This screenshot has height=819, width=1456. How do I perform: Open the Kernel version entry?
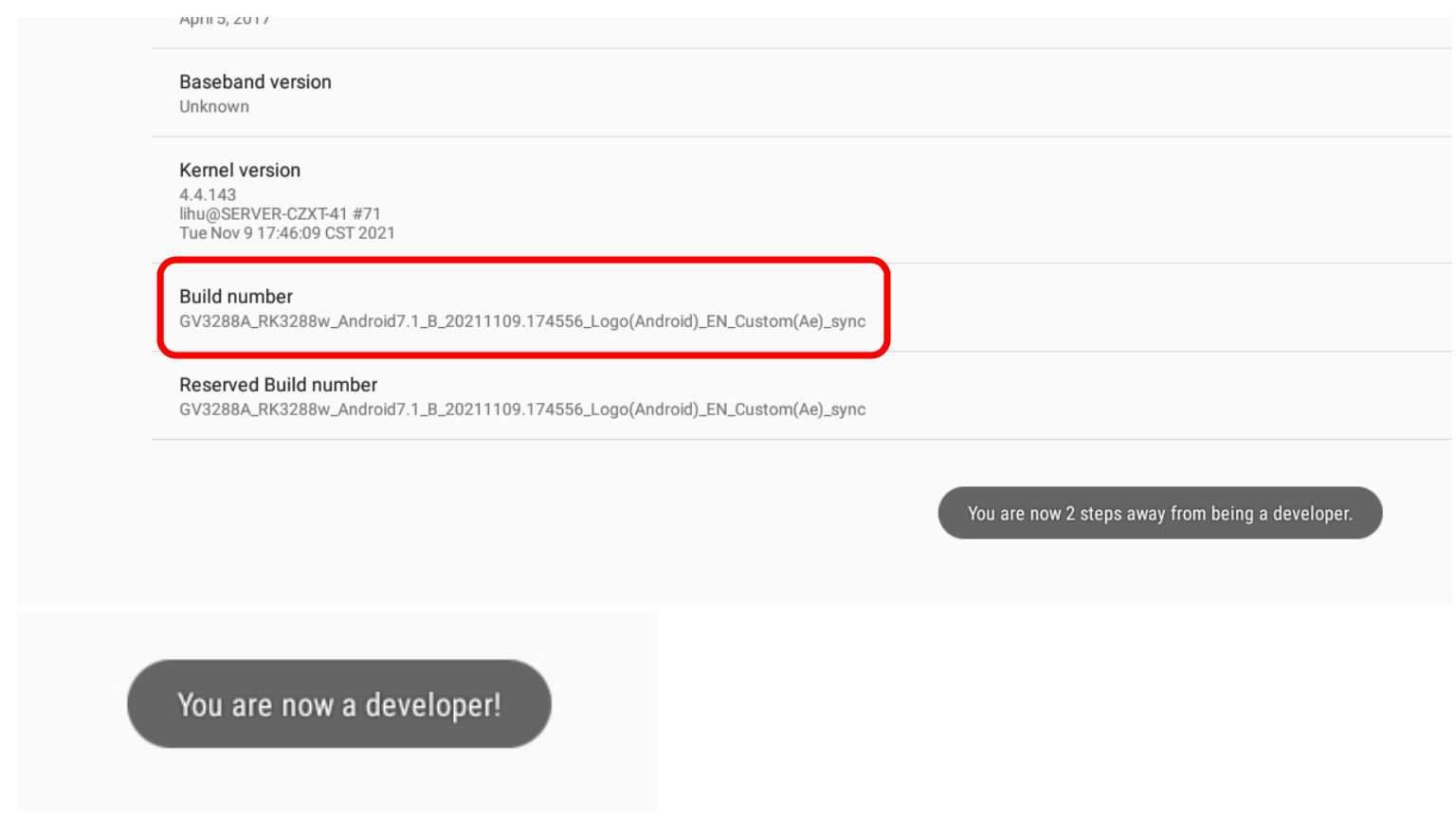801,200
